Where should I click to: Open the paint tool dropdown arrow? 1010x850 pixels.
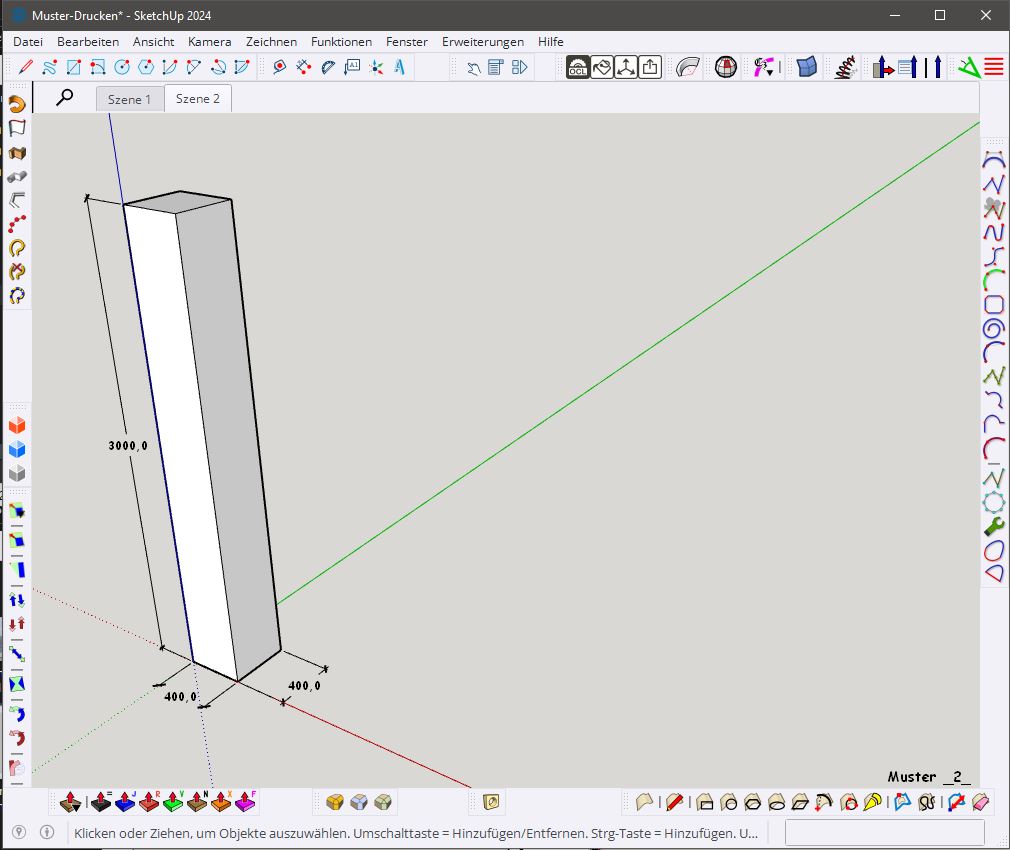(770, 72)
